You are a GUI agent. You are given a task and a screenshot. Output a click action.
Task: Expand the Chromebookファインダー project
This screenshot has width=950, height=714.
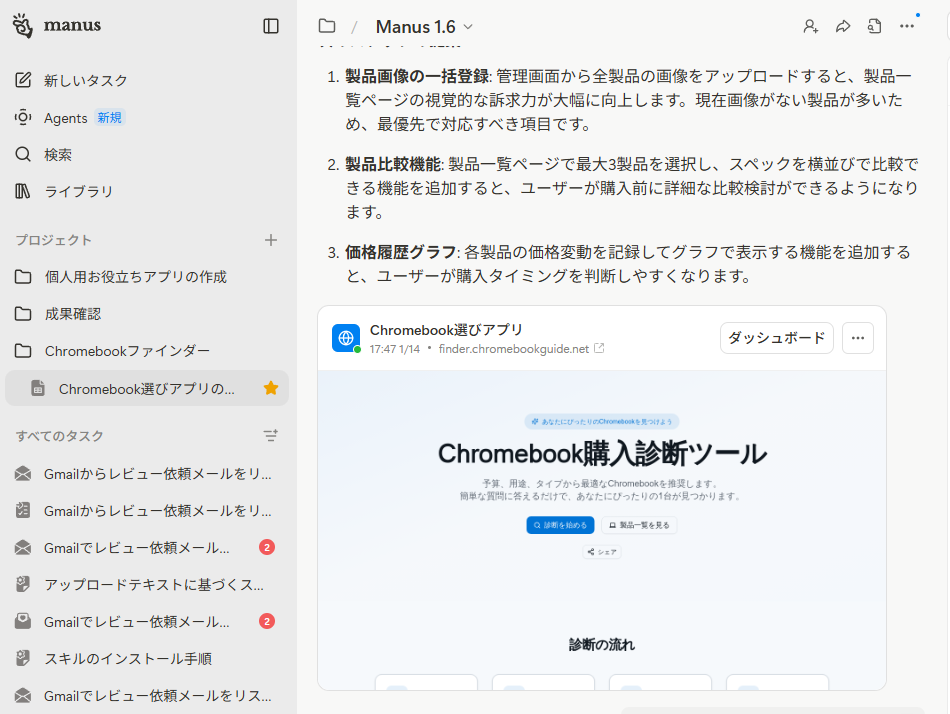click(127, 351)
